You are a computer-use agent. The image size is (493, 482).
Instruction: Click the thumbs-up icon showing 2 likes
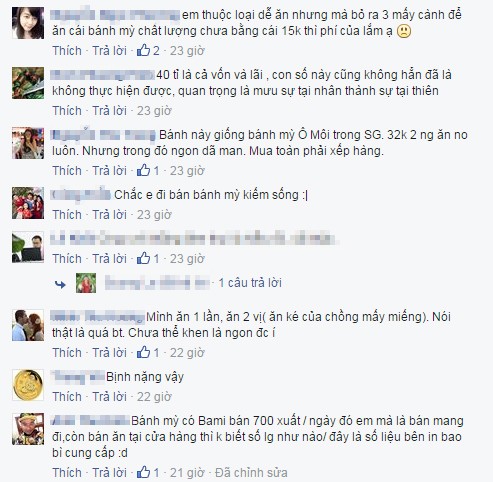pyautogui.click(x=144, y=51)
